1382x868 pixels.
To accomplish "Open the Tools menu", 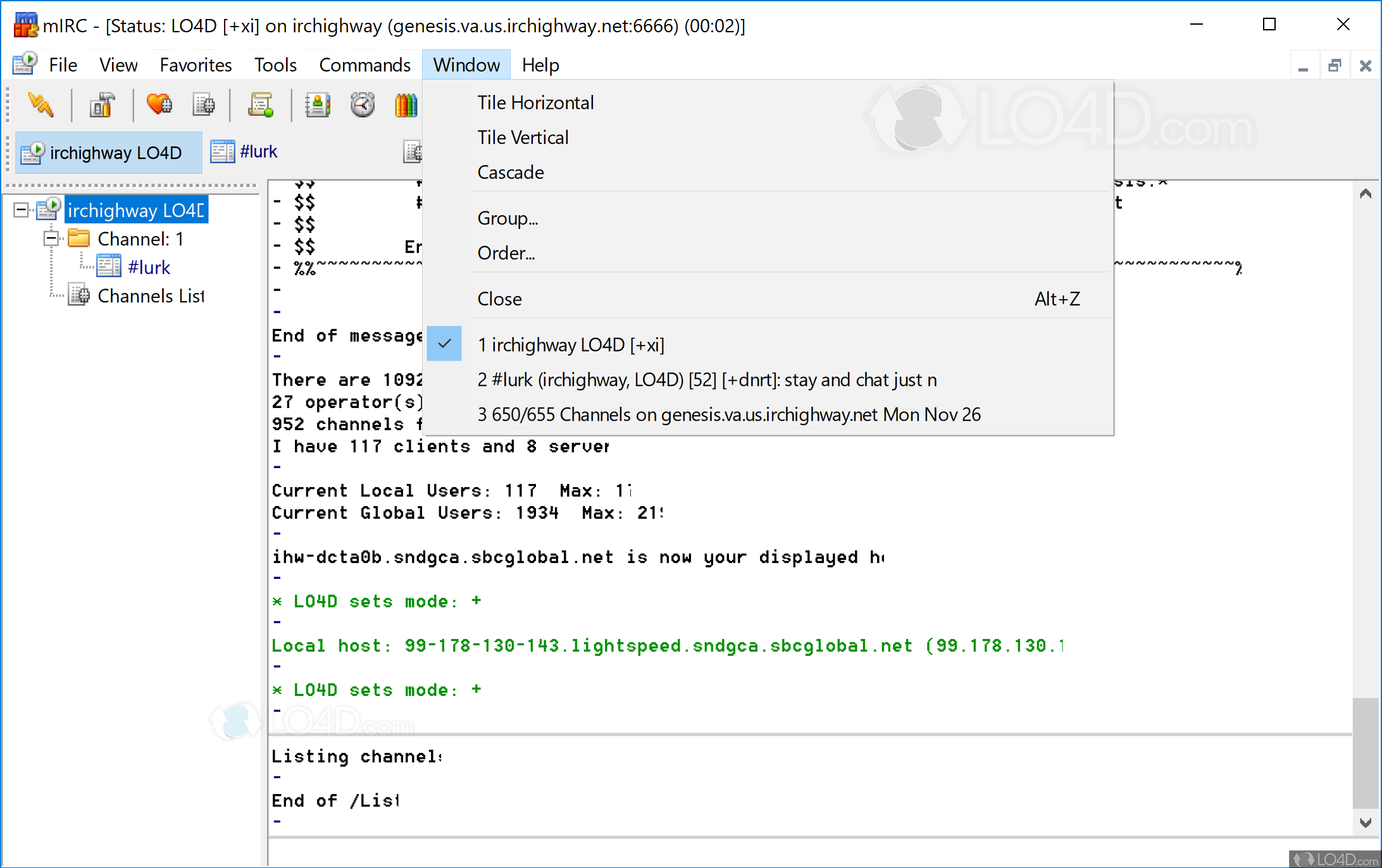I will [x=275, y=65].
